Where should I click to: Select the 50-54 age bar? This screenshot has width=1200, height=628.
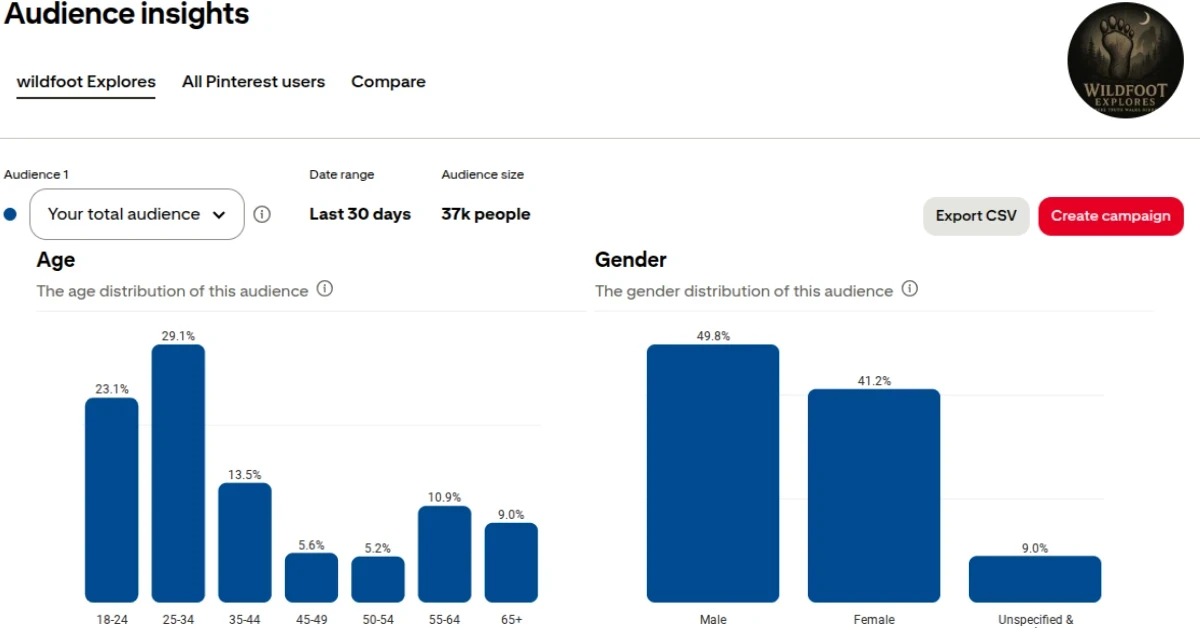pyautogui.click(x=378, y=579)
